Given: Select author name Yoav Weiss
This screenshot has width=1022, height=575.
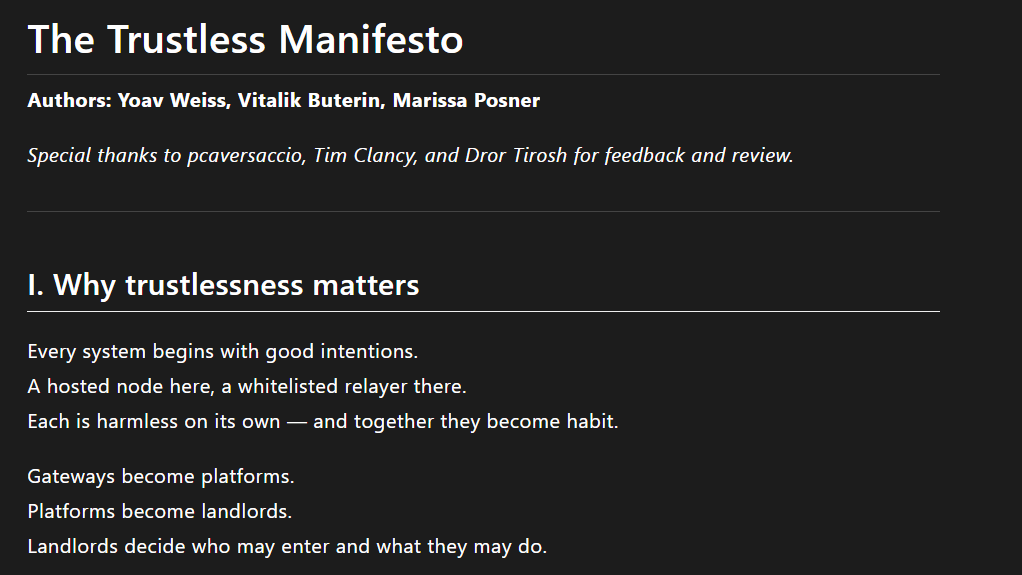Looking at the screenshot, I should (171, 101).
